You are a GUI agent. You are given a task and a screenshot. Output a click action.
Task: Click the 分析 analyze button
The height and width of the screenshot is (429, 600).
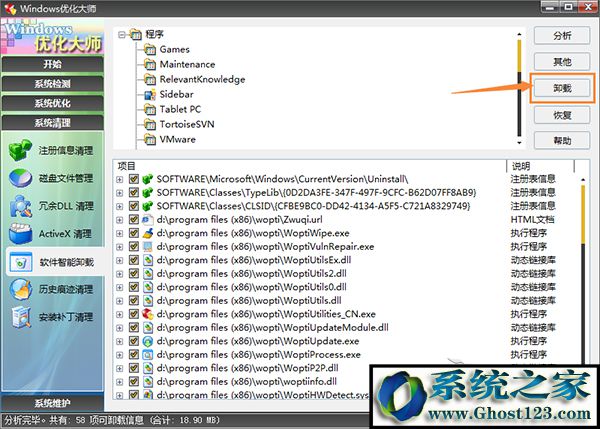click(562, 36)
